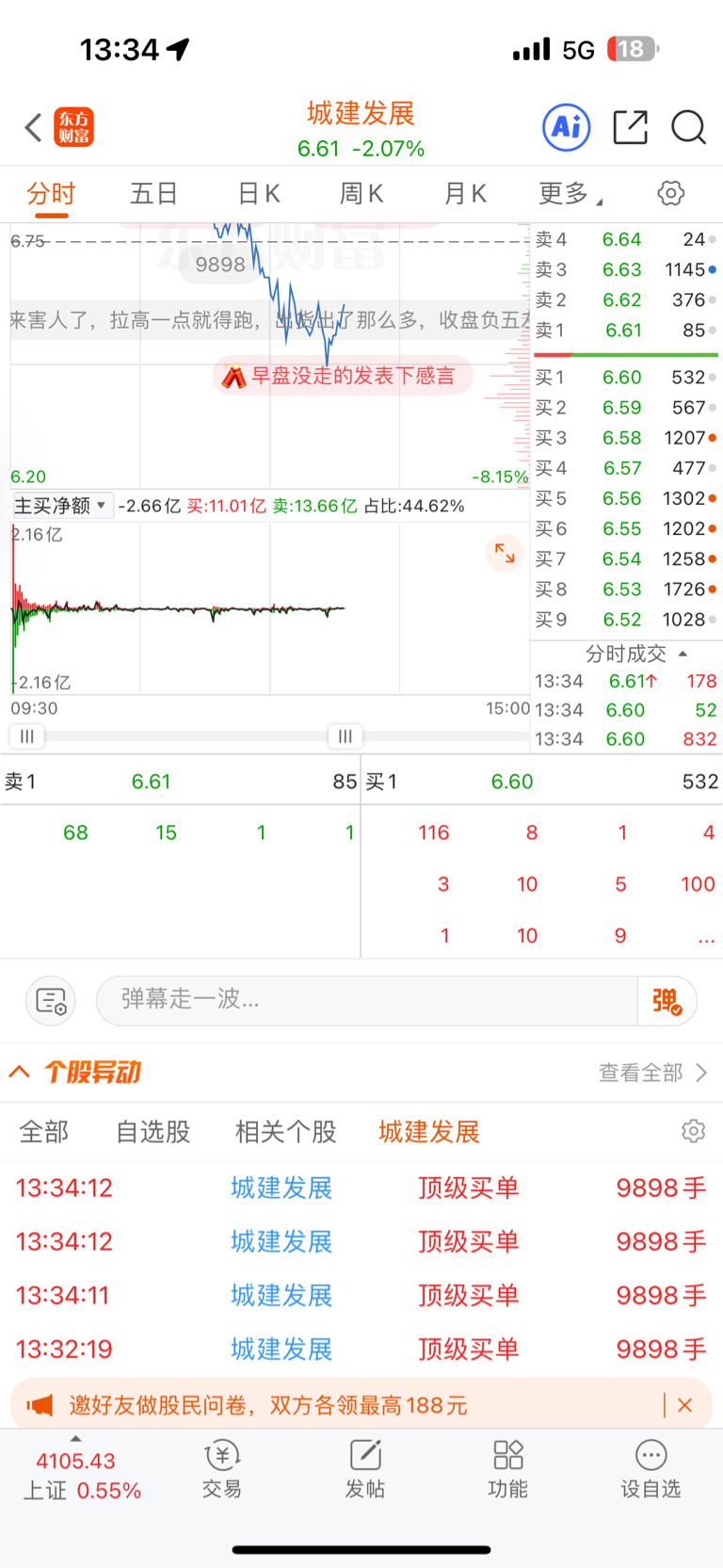
Task: Select the 分时 tab
Action: [x=51, y=194]
